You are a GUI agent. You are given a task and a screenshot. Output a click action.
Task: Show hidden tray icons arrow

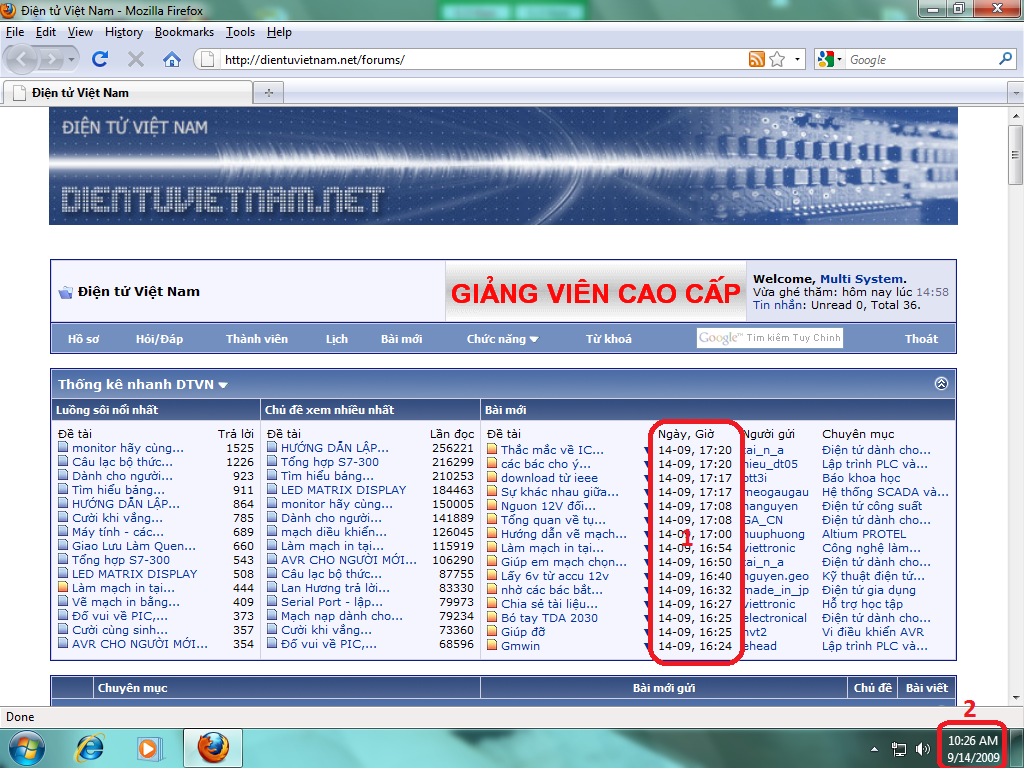(x=874, y=749)
